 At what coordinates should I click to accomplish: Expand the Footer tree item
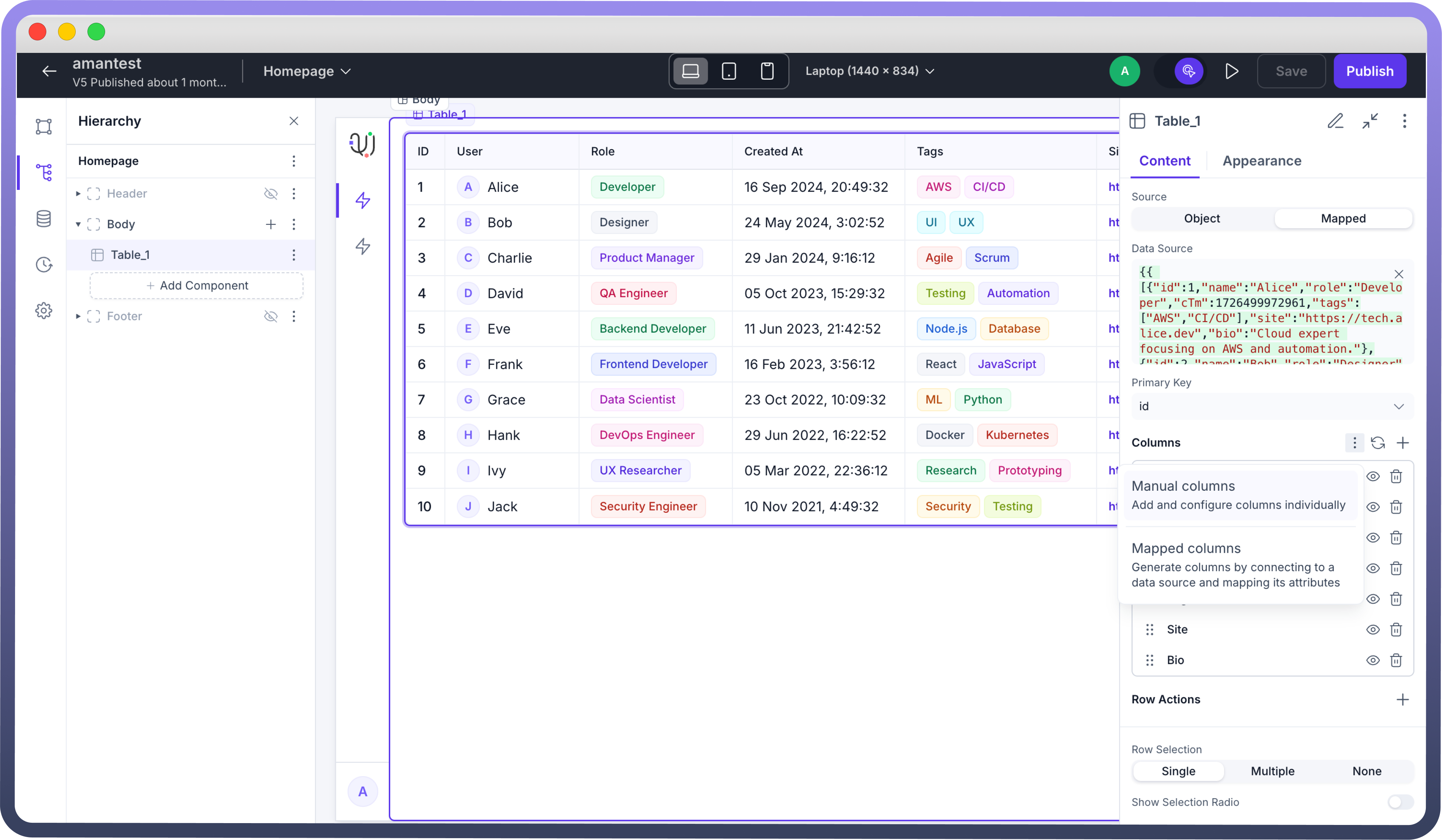(x=78, y=316)
